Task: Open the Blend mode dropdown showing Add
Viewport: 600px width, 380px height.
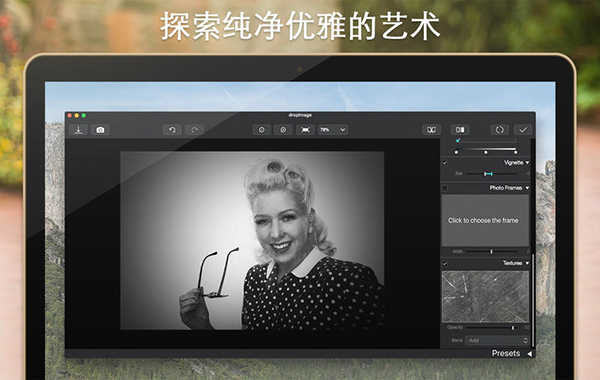Action: pos(497,340)
